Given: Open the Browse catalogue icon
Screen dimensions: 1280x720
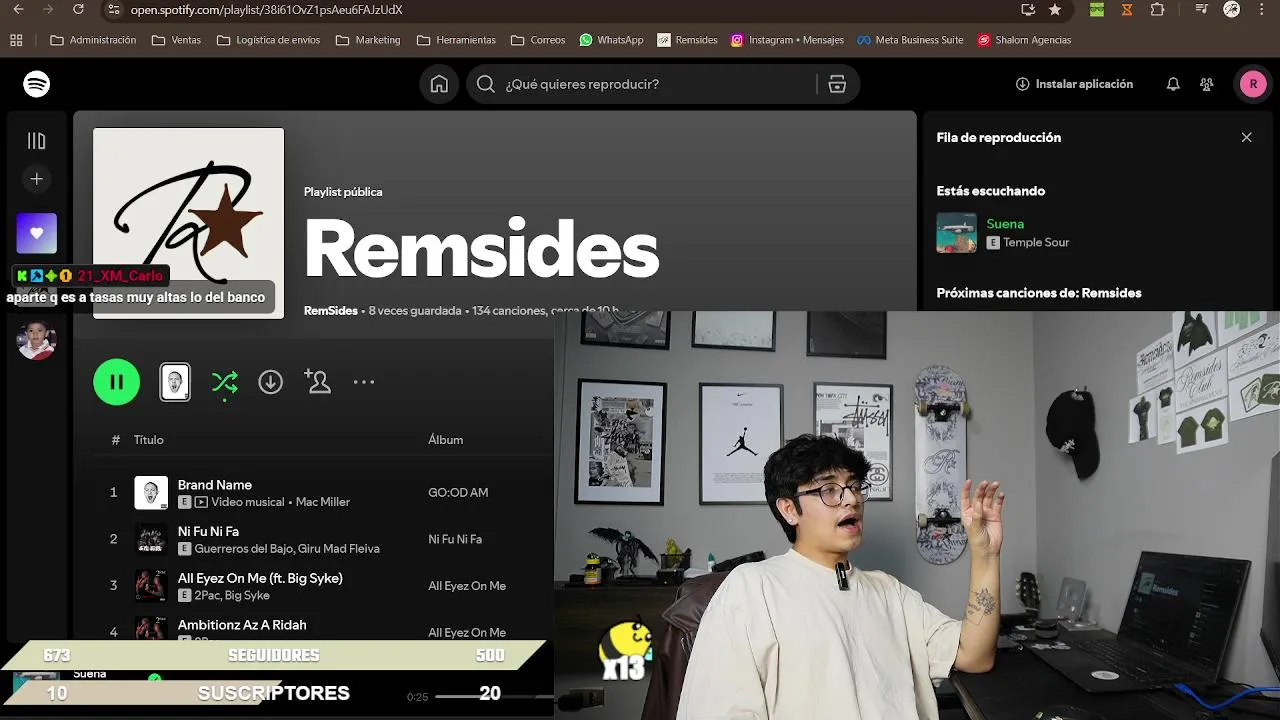Looking at the screenshot, I should coord(837,84).
